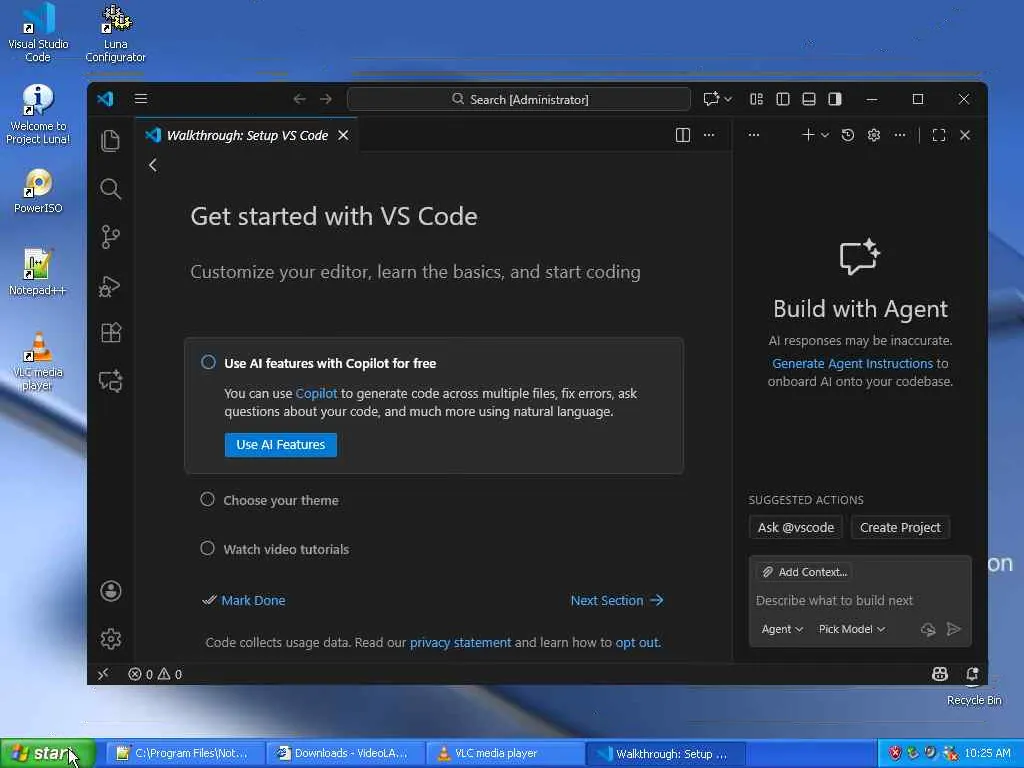
Task: Click the Copilot status bar icon
Action: [x=940, y=674]
